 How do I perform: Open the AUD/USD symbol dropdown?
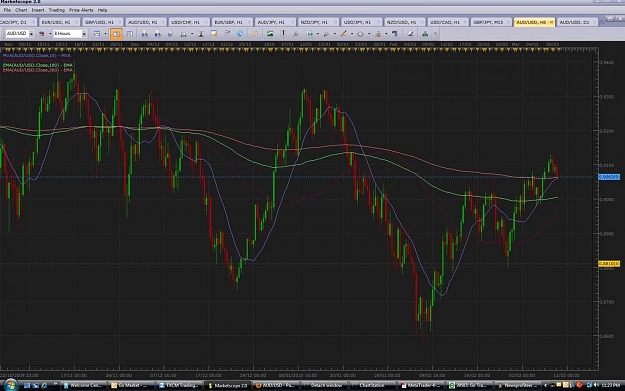[x=31, y=34]
